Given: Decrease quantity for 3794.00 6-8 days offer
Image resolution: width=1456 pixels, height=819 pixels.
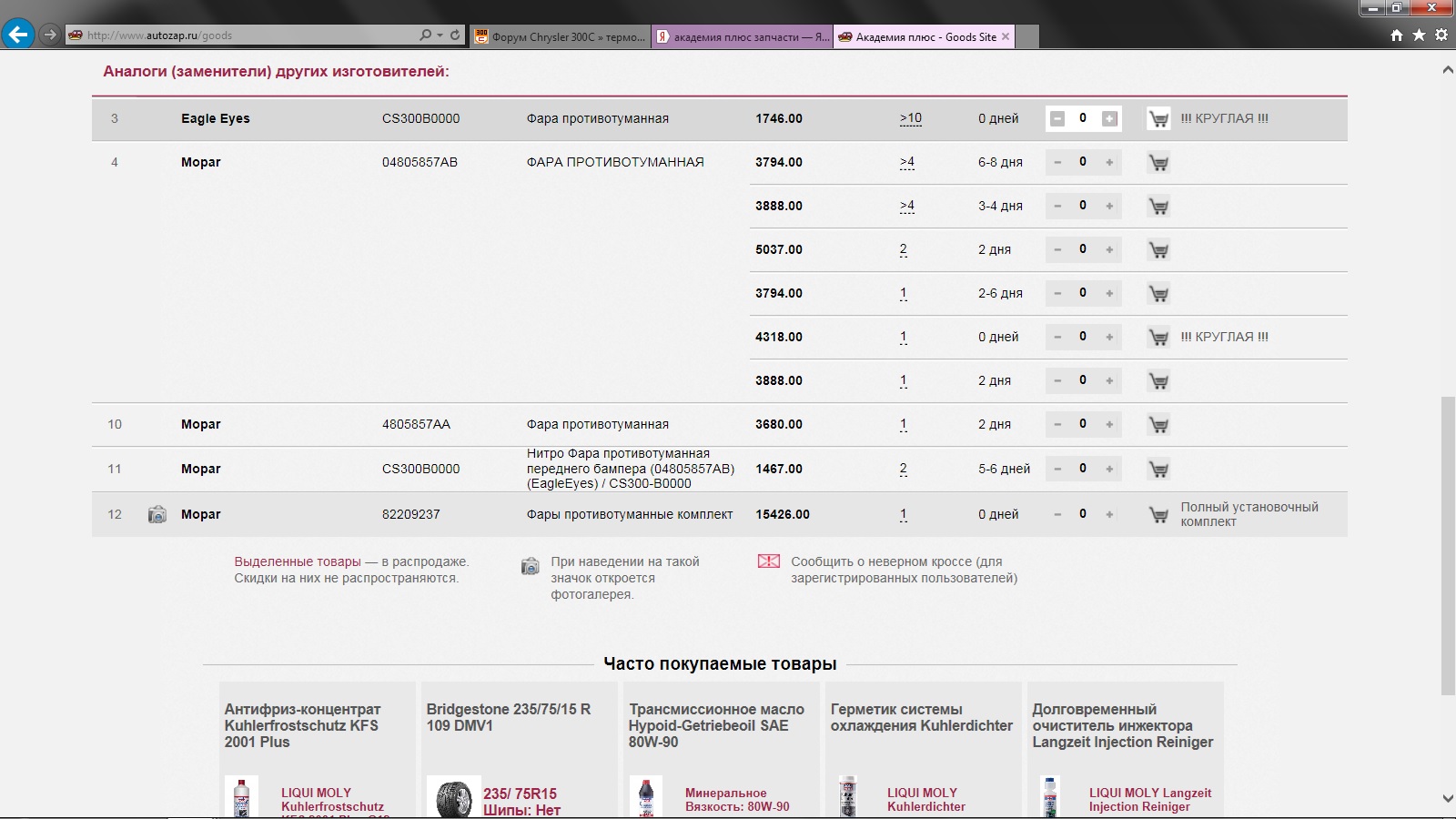Looking at the screenshot, I should [x=1057, y=162].
